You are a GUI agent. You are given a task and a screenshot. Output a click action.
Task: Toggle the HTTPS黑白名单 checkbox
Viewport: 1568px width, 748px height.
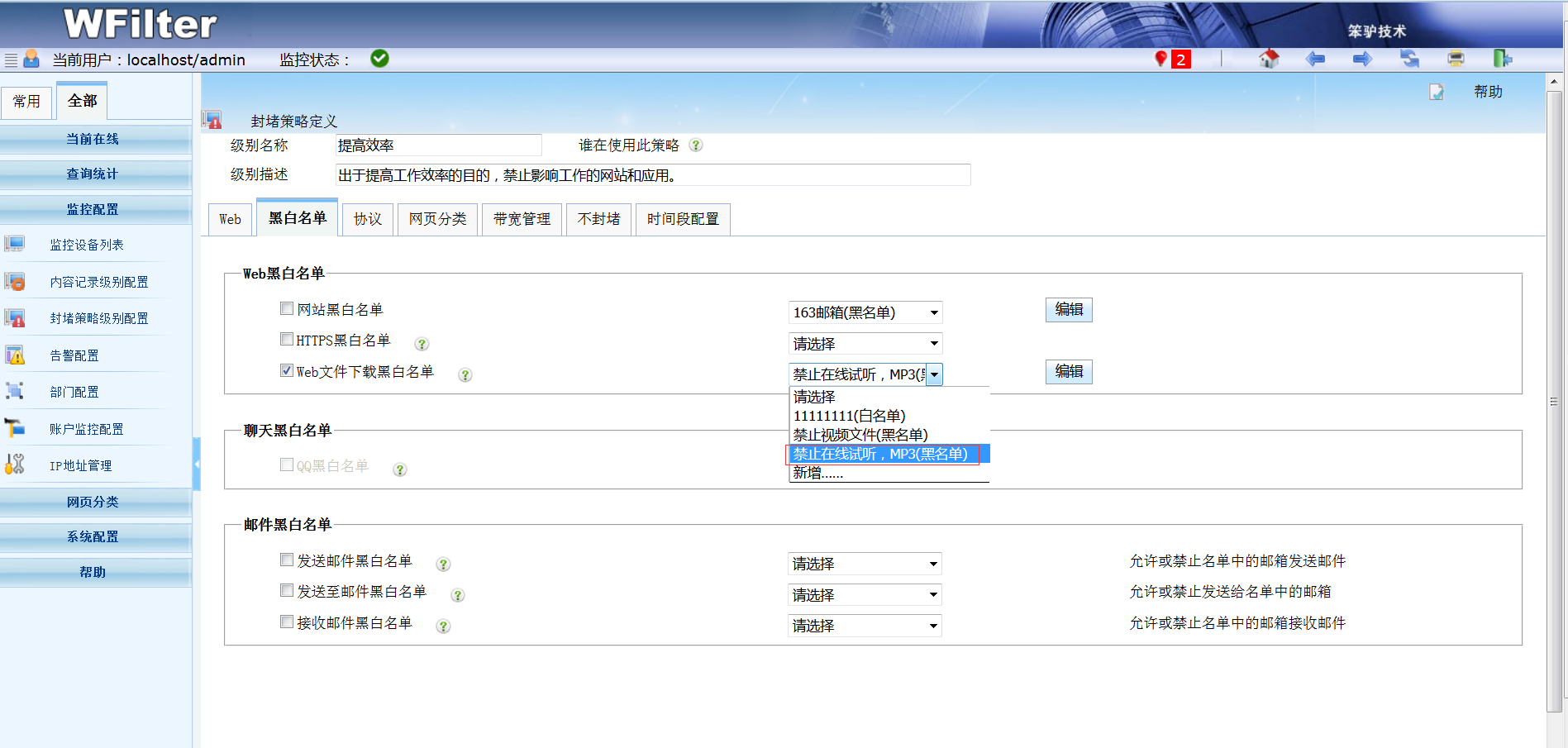pyautogui.click(x=287, y=339)
